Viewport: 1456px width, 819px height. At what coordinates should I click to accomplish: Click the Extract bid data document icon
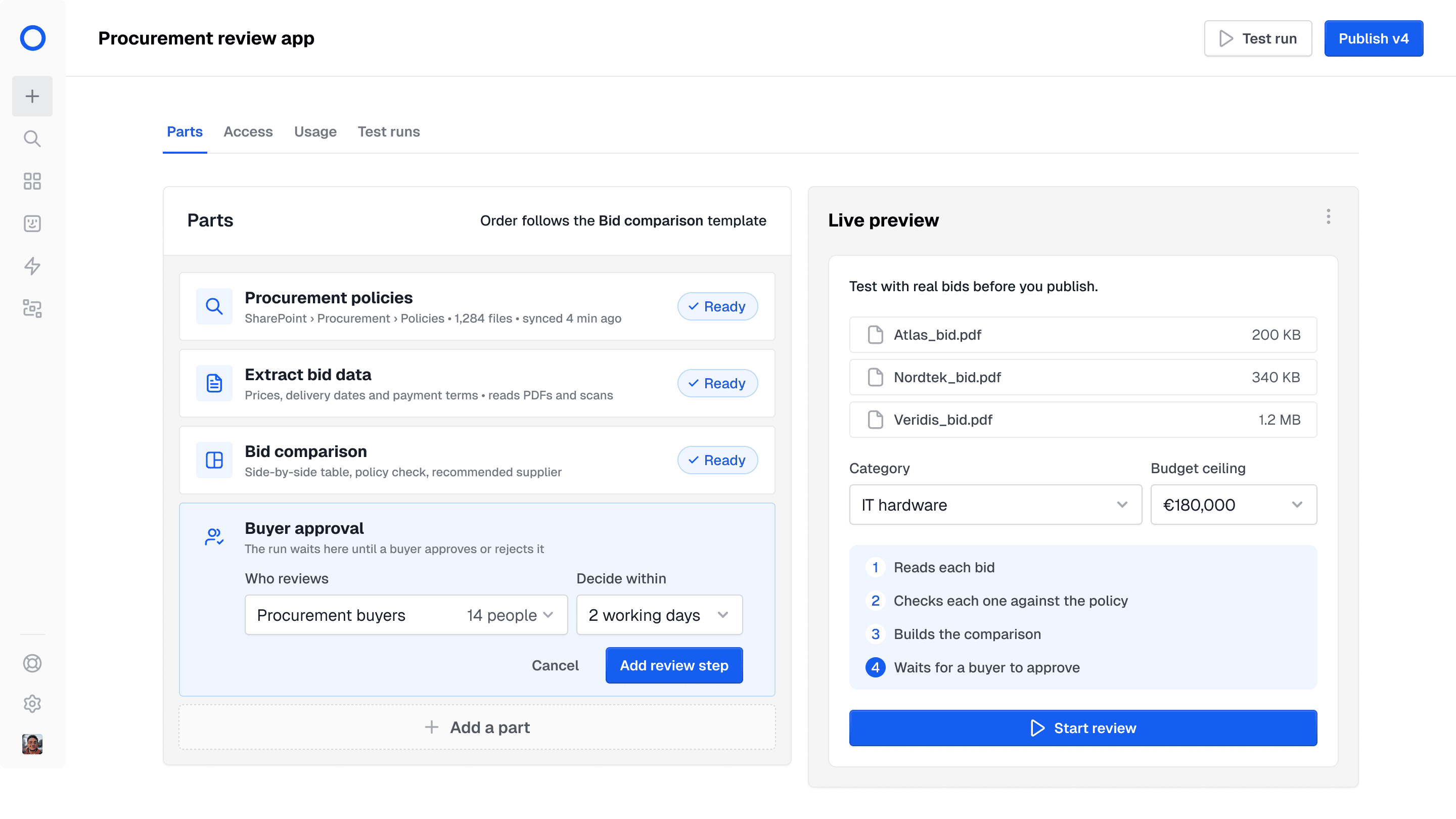tap(214, 383)
